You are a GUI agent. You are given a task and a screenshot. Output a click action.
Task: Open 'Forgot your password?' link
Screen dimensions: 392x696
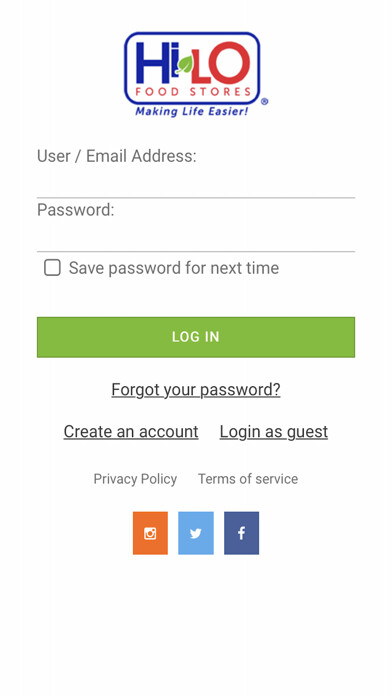click(x=196, y=390)
